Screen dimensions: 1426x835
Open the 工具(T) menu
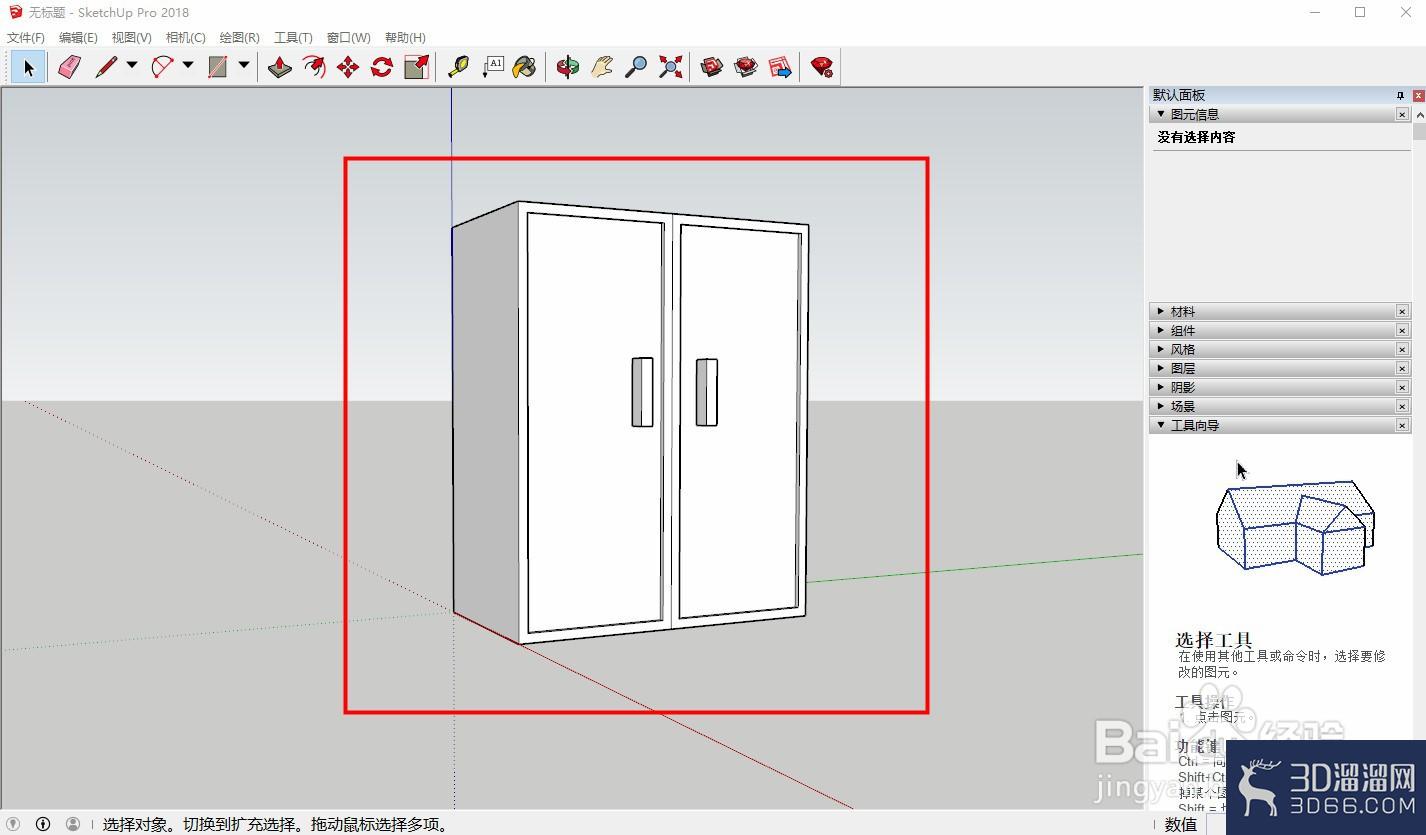coord(293,38)
